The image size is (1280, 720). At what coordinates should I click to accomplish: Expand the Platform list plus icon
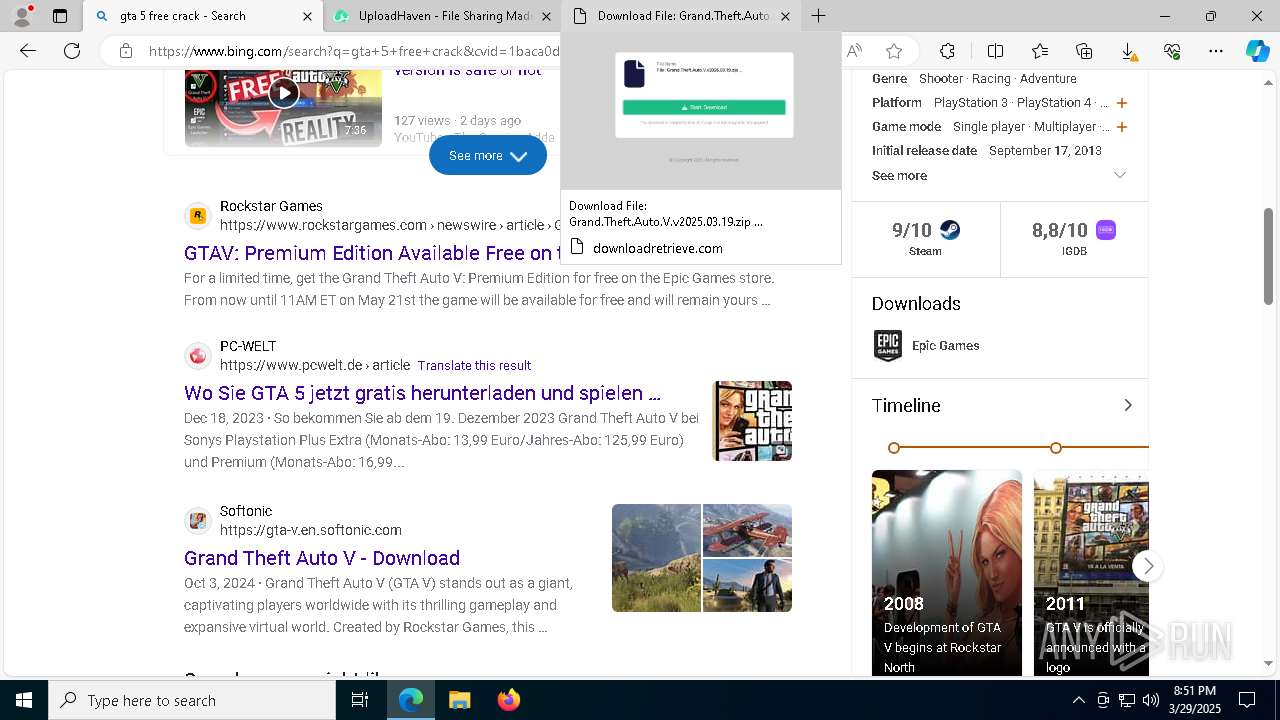tap(1122, 103)
